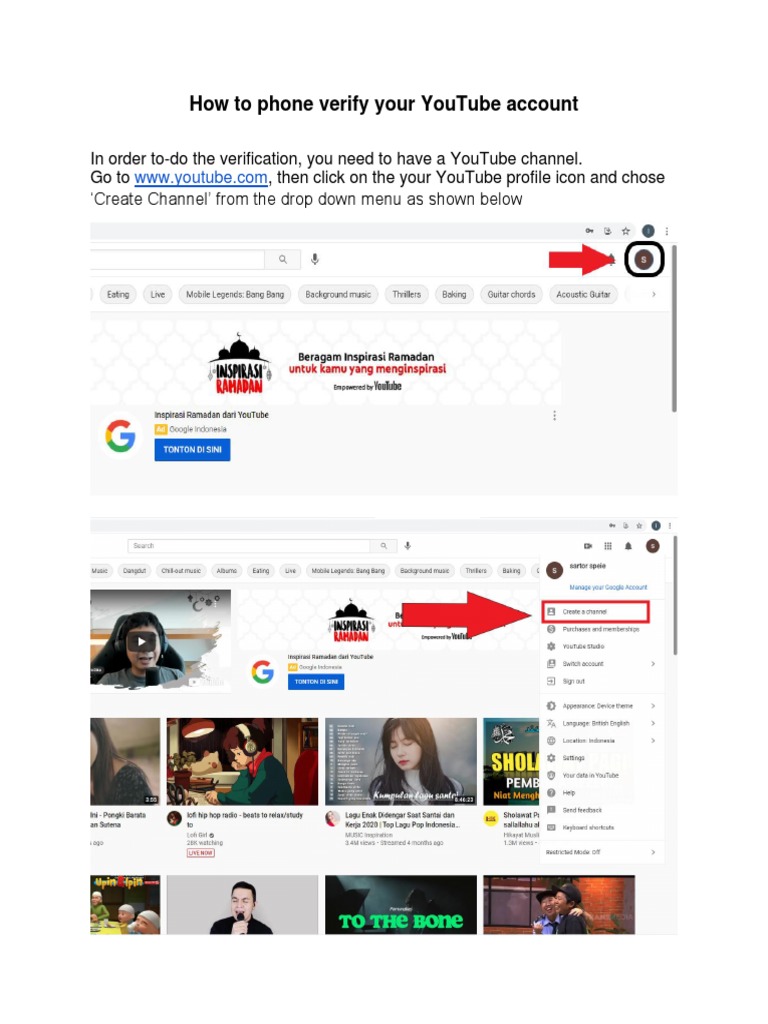Select the 'Mobile Legends: Bang Bang' chip in the first screenshot
This screenshot has height=1024, width=768.
[235, 295]
